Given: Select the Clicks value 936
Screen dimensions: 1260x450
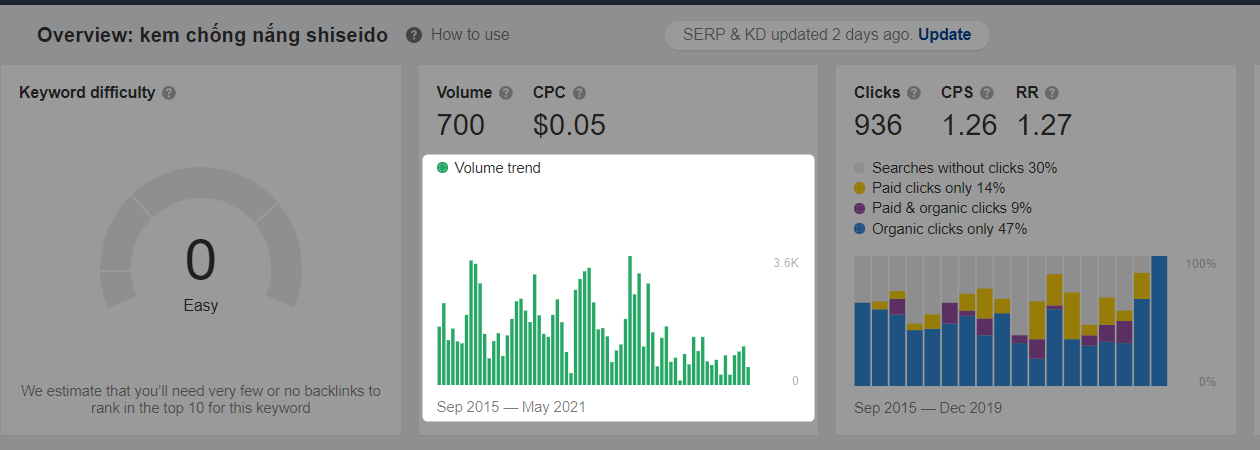Looking at the screenshot, I should pos(878,125).
